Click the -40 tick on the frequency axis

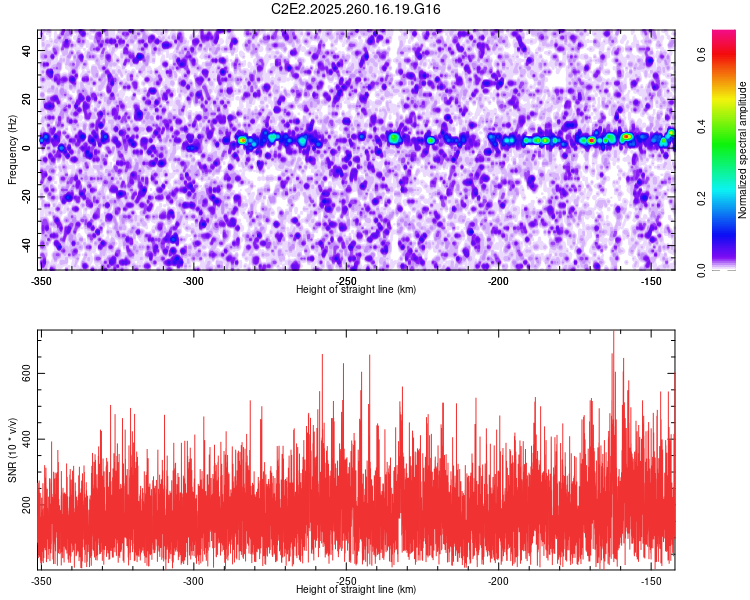24,245
